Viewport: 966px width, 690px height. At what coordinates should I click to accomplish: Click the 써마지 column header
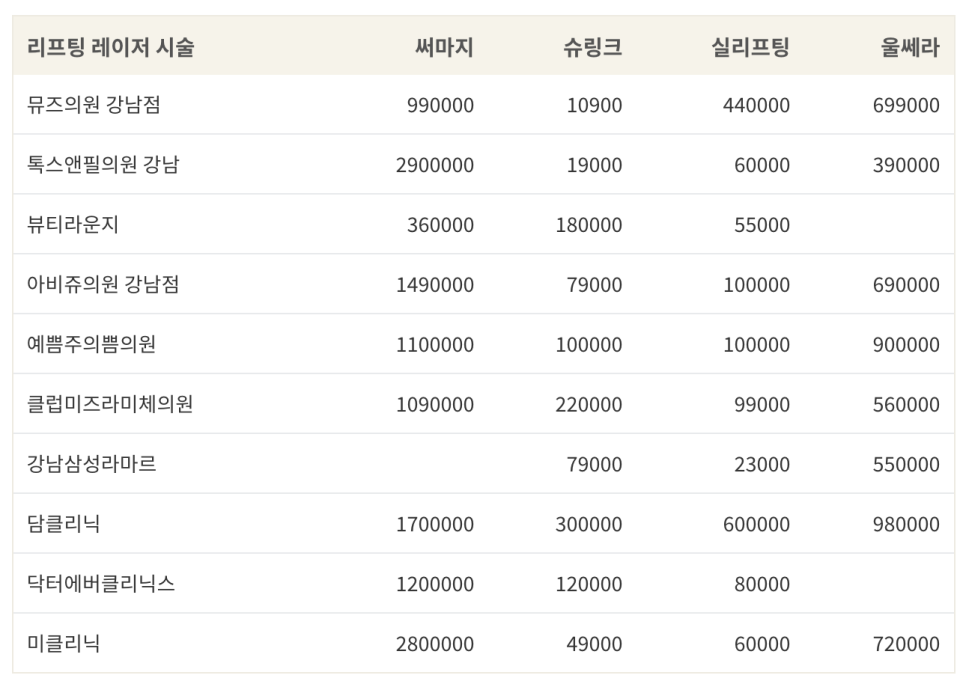point(444,47)
